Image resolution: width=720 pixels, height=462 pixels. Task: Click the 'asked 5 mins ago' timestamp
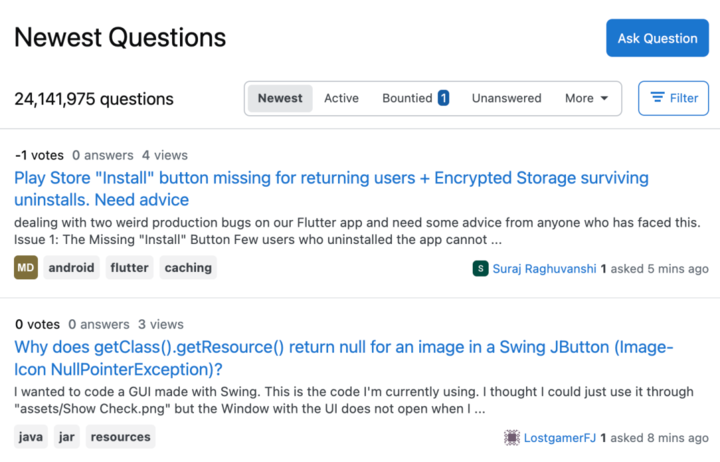(659, 269)
